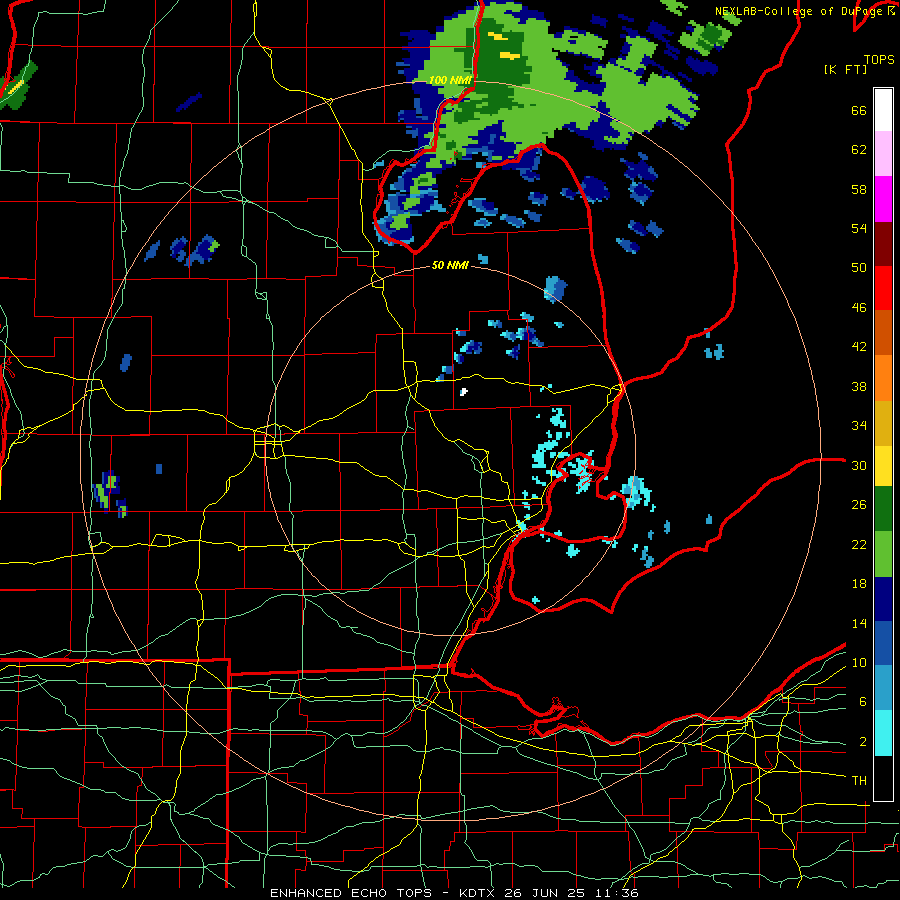Click the 100 NMI range ring label
Screen dimensions: 900x900
(449, 80)
